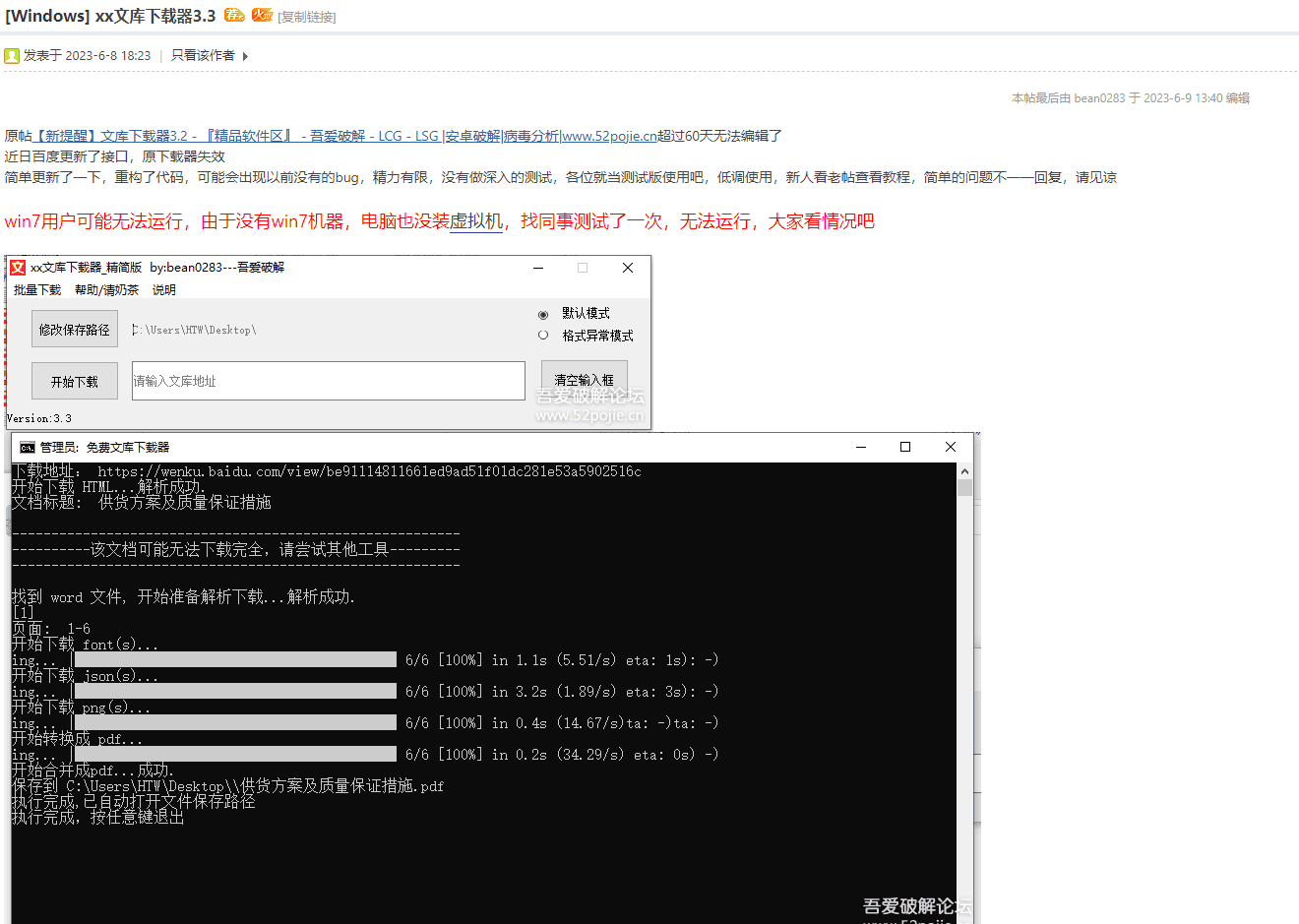Viewport: 1299px width, 924px height.
Task: Click the 该文档可能无法下载完全 warning line
Action: coord(236,550)
